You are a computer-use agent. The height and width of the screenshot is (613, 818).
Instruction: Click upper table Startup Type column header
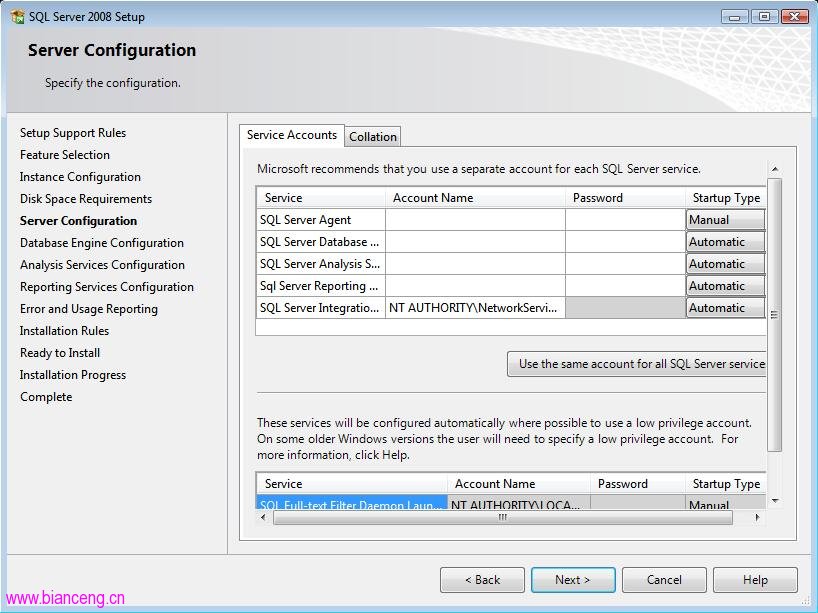726,198
